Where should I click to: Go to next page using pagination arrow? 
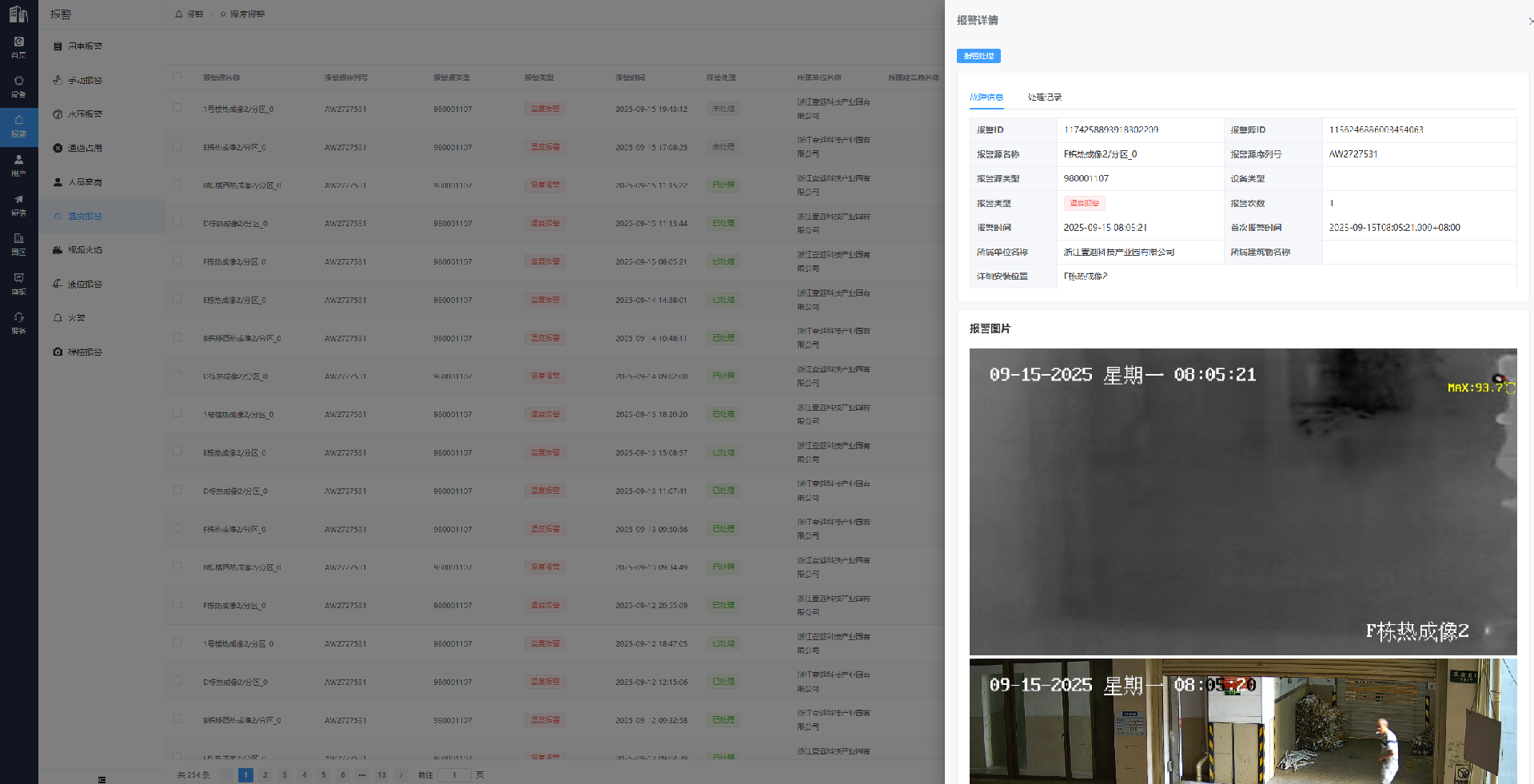(x=401, y=774)
